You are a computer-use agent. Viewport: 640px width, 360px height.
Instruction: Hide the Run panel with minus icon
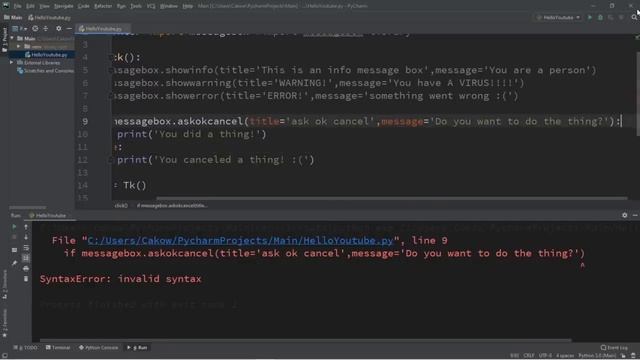(x=635, y=215)
